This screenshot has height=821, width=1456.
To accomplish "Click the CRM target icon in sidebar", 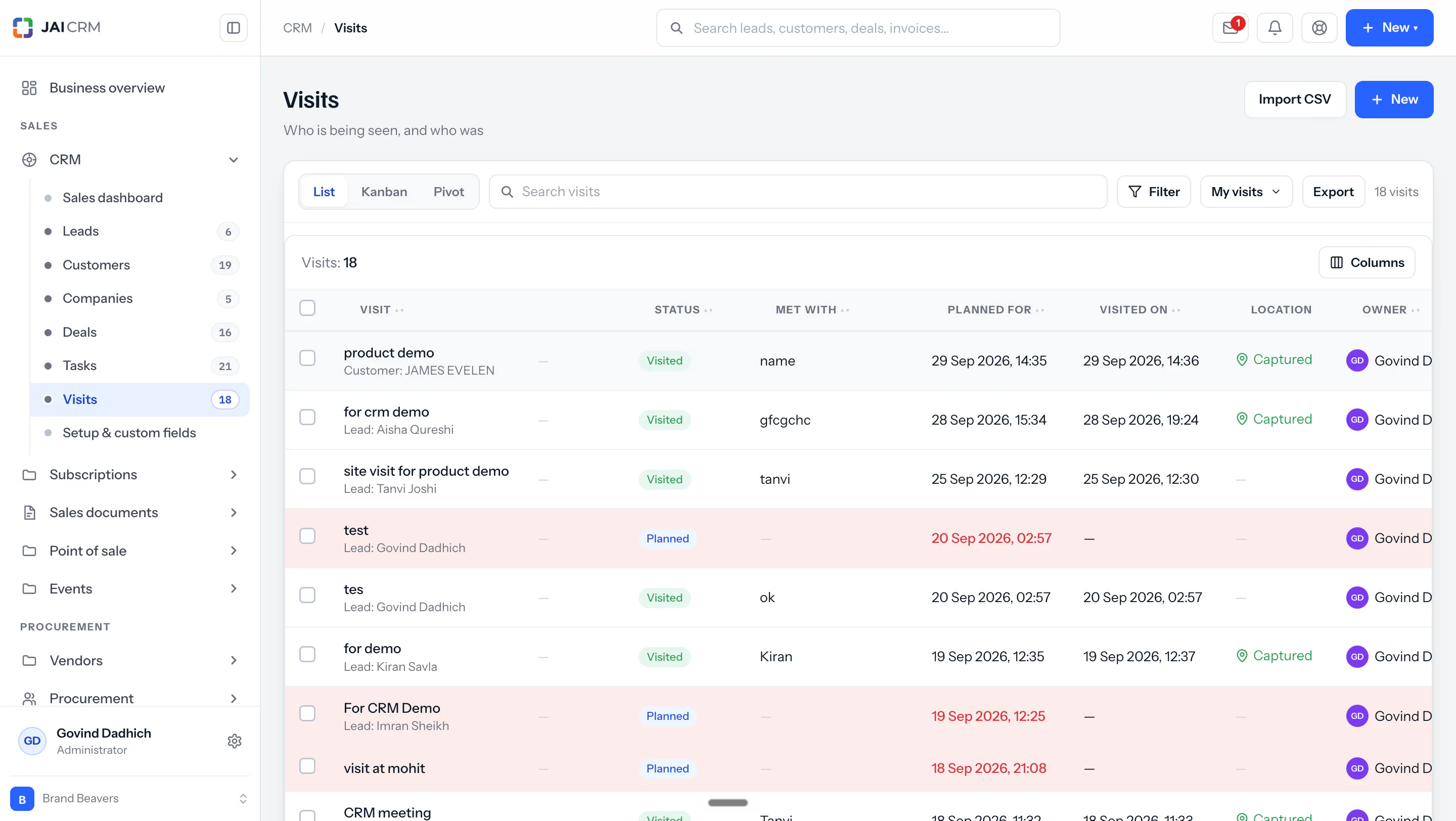I will point(29,160).
